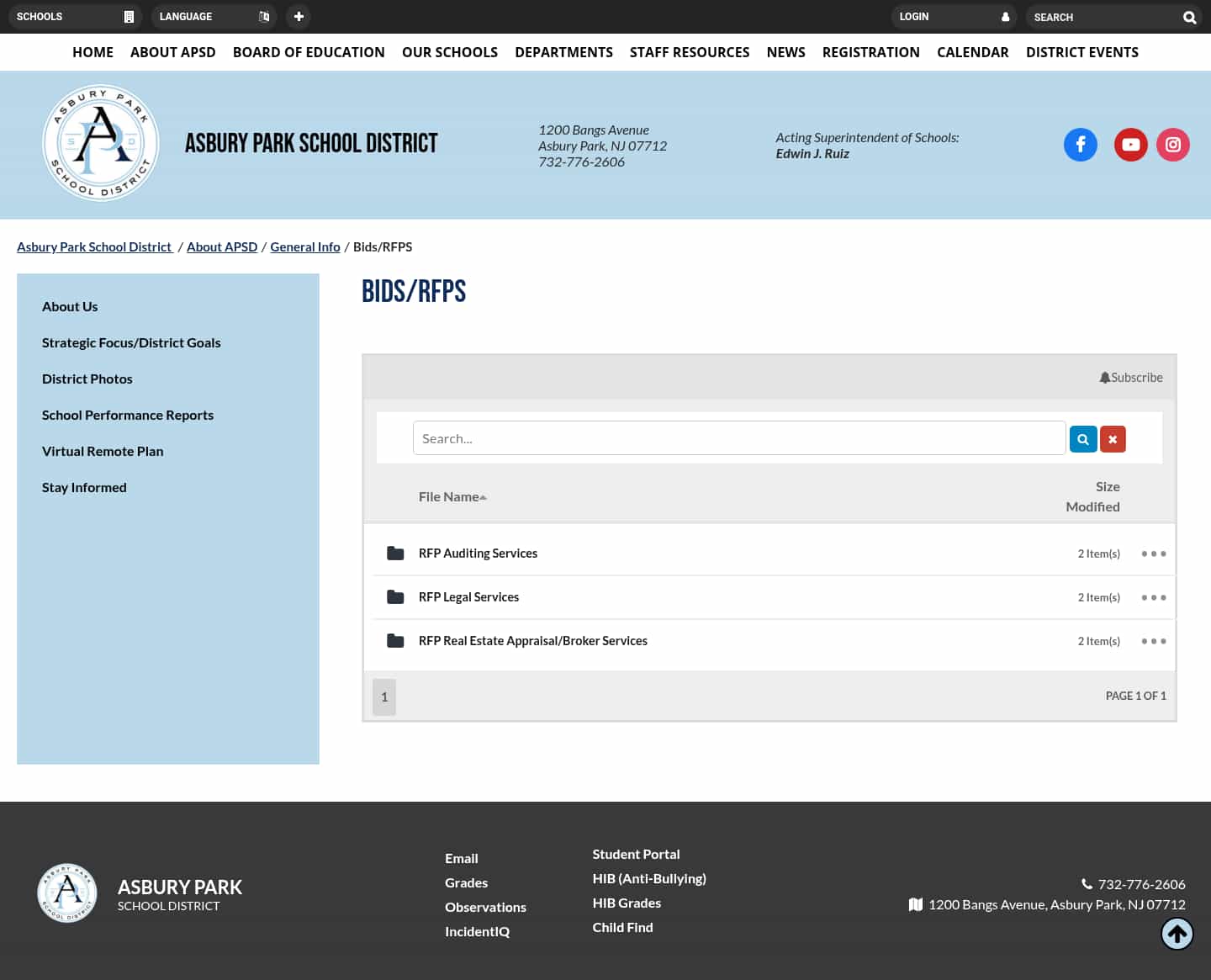Image resolution: width=1211 pixels, height=980 pixels.
Task: Click the user icon next to LOGIN
Action: tap(1005, 17)
